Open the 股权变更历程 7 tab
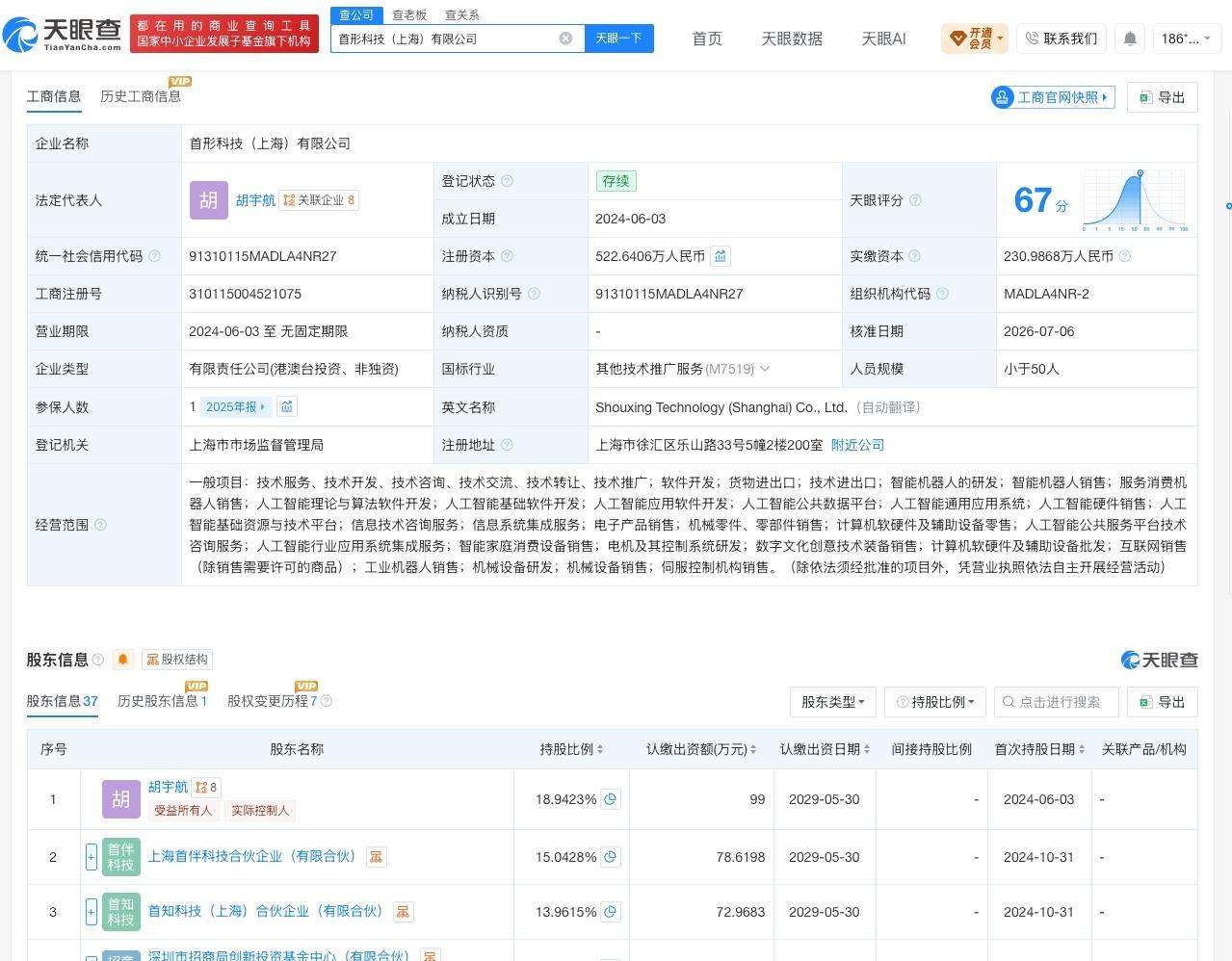This screenshot has height=961, width=1232. coord(273,701)
